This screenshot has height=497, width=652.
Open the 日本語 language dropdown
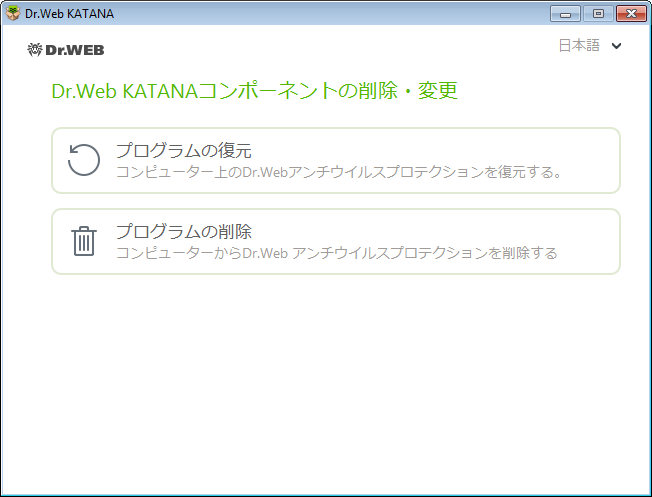click(590, 45)
